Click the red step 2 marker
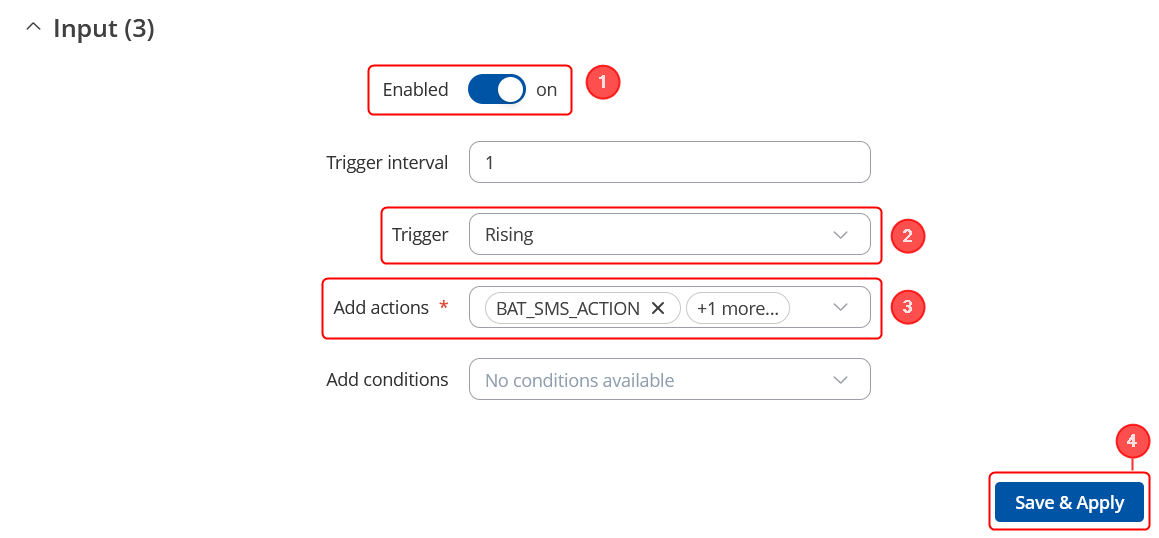 pyautogui.click(x=907, y=236)
